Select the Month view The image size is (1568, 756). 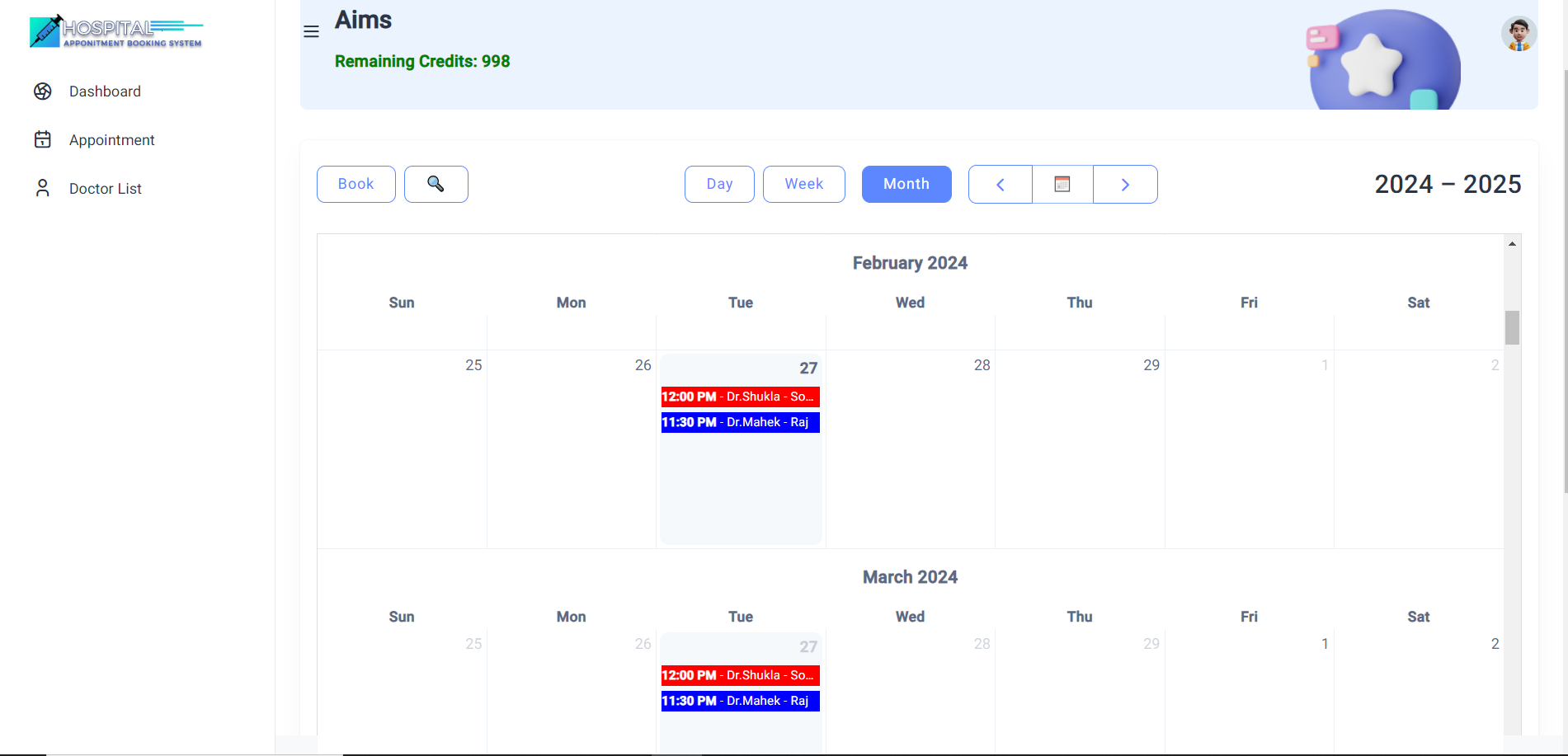pyautogui.click(x=906, y=184)
